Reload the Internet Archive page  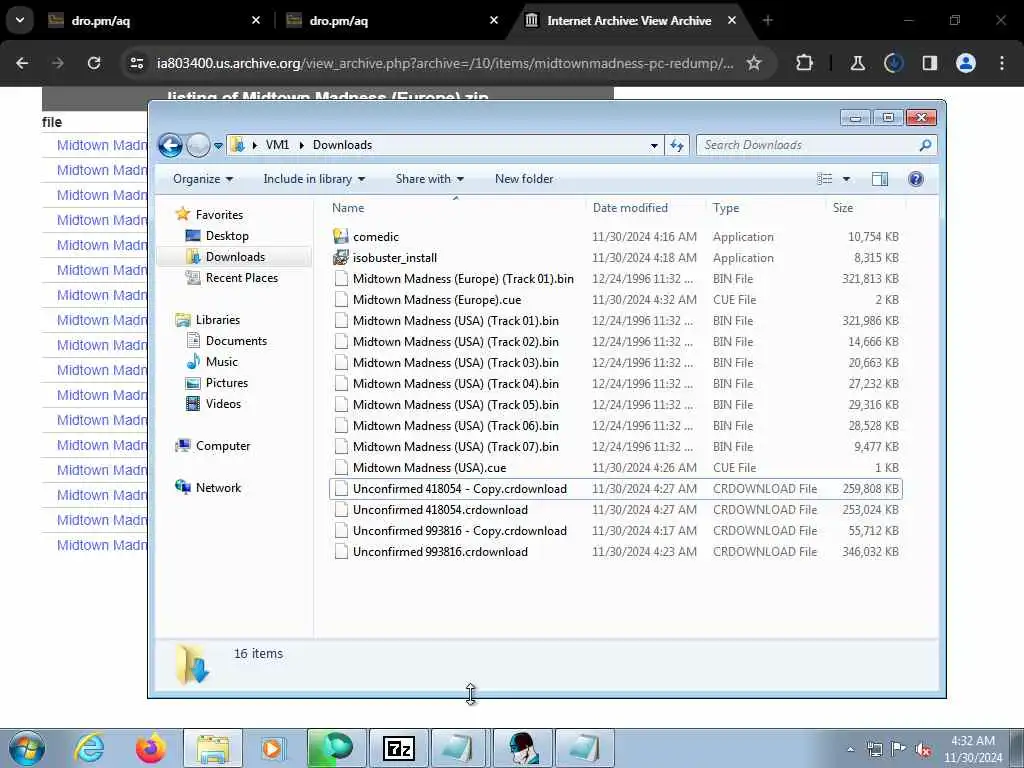(94, 63)
